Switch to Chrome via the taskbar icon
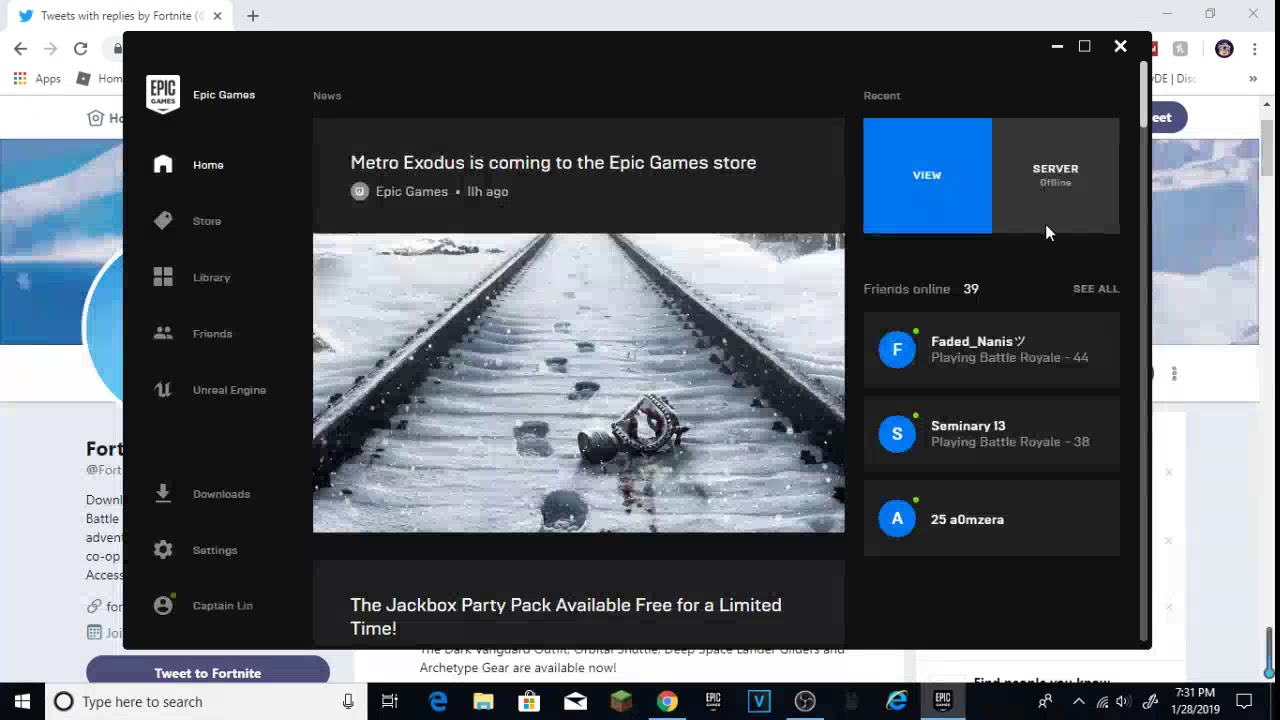 coord(667,702)
